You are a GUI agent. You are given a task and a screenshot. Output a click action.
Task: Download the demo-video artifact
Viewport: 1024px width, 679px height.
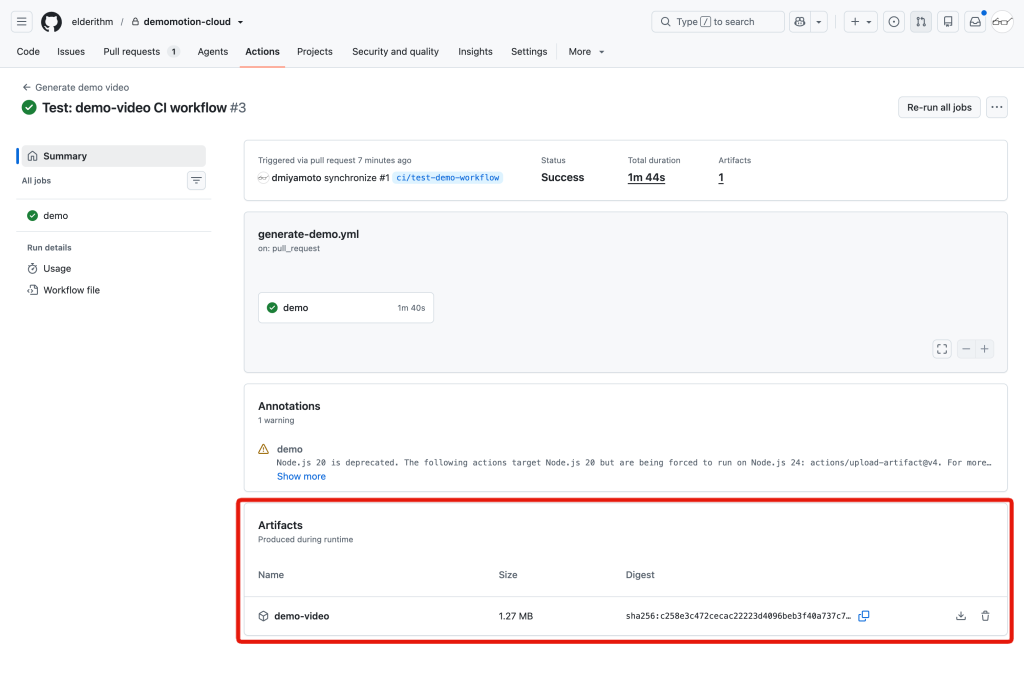(961, 616)
